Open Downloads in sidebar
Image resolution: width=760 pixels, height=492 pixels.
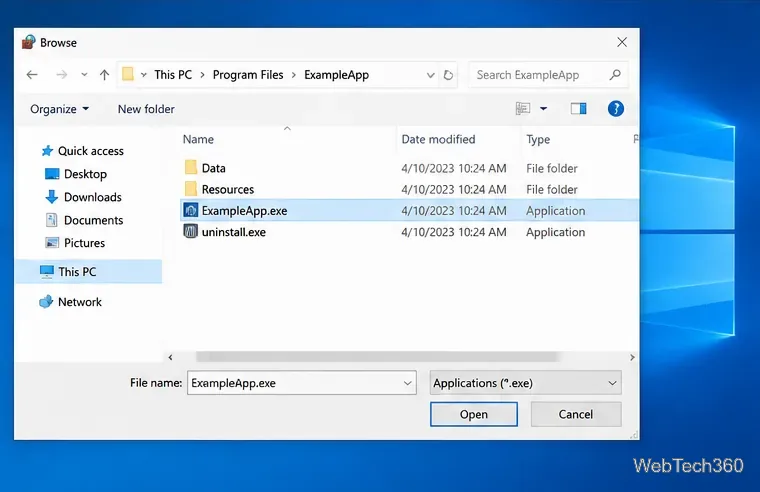tap(83, 197)
